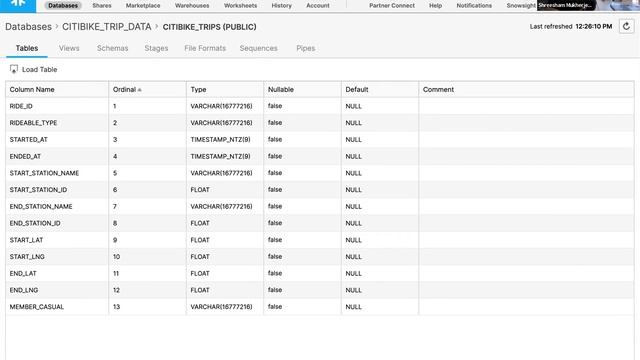This screenshot has width=640, height=360.
Task: Select the START_STATION_ID row
Action: click(320, 190)
